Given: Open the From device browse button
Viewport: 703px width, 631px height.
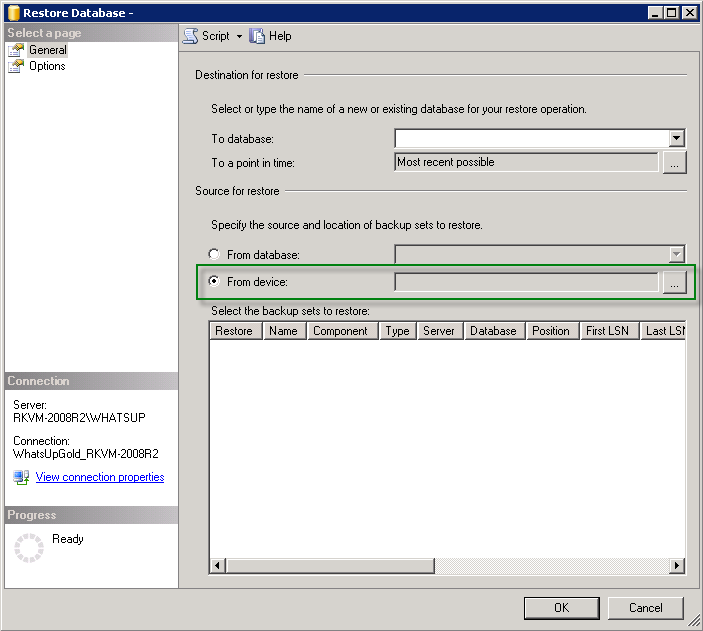Looking at the screenshot, I should point(674,282).
